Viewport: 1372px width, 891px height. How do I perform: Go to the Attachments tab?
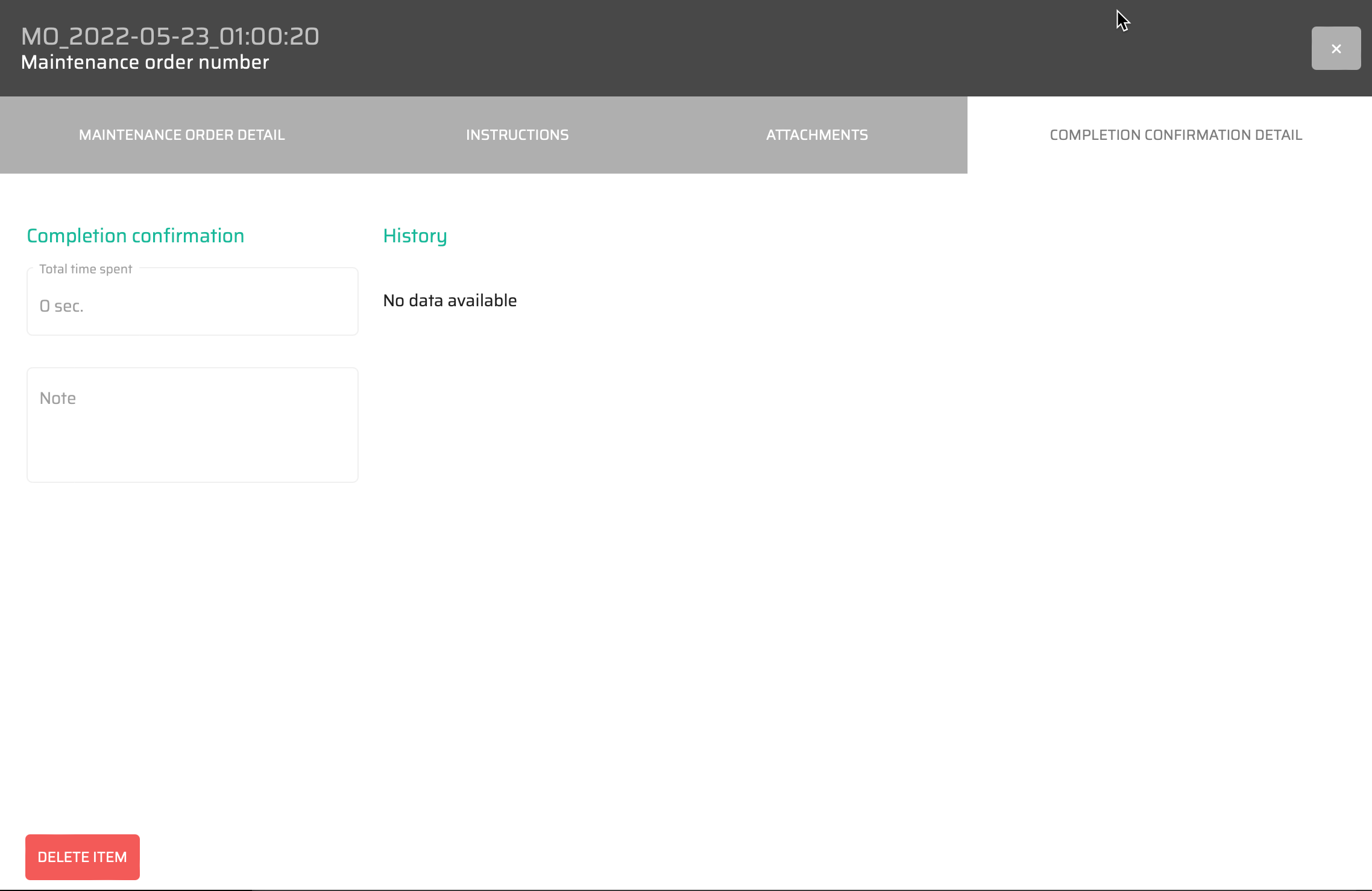pos(817,135)
